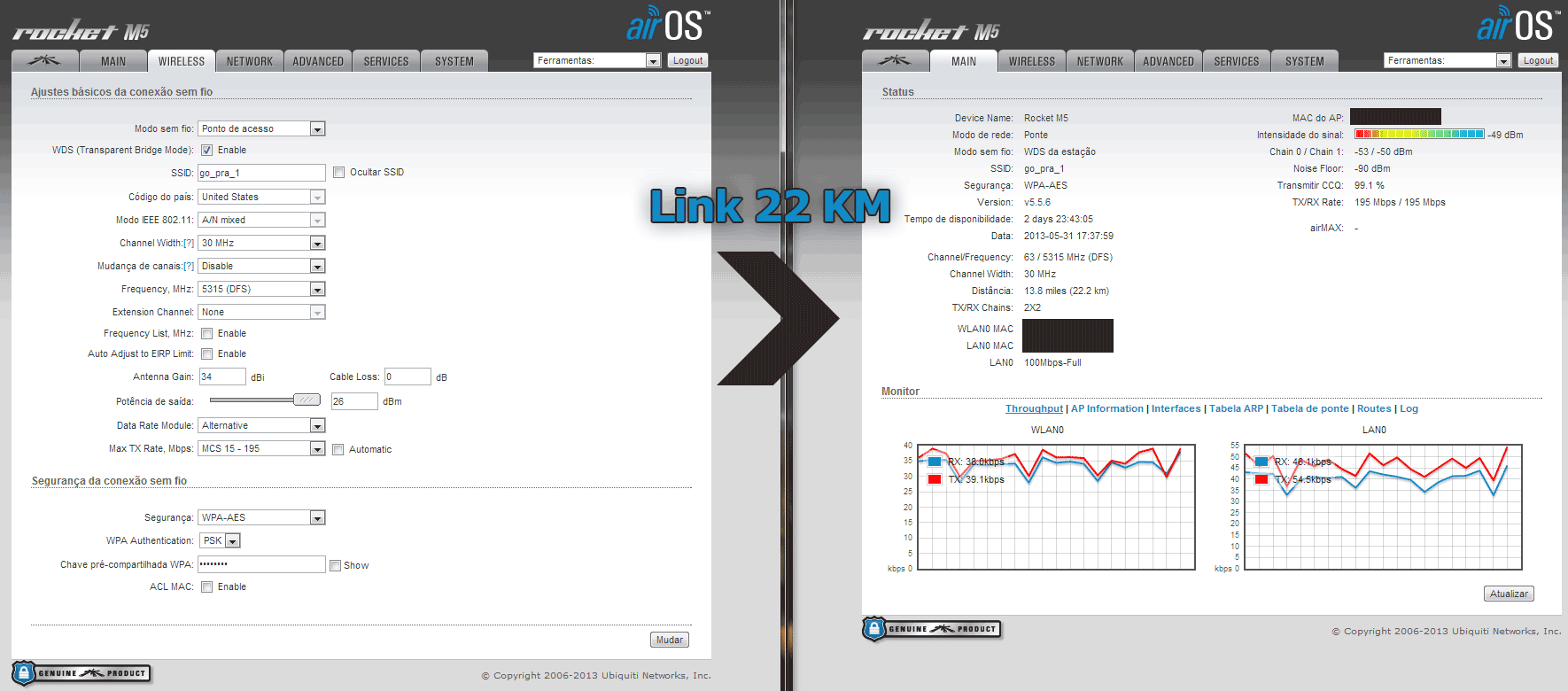Click the Rocket M5 logo in right panel

coord(931,32)
